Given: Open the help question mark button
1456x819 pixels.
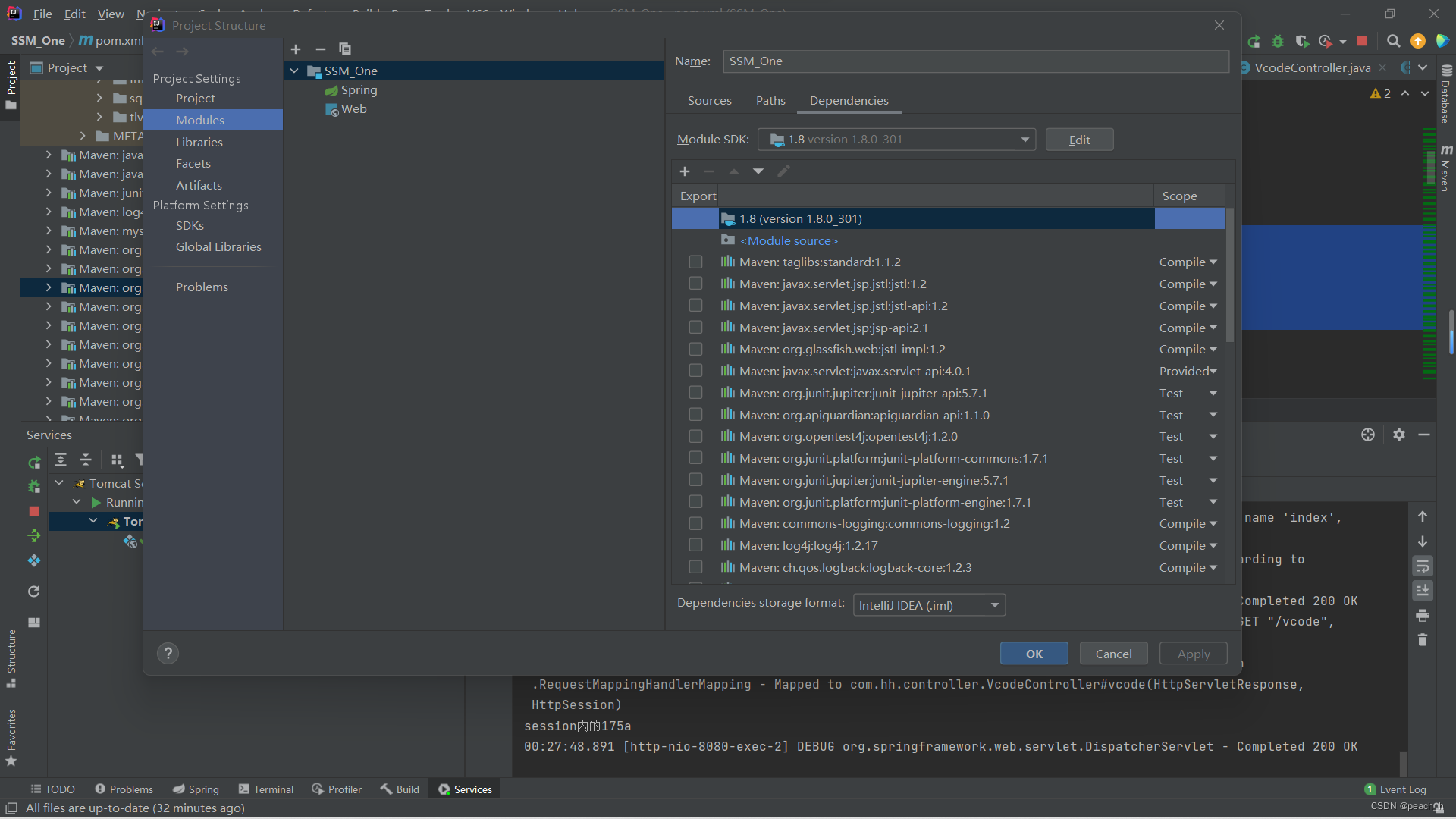Looking at the screenshot, I should point(168,653).
